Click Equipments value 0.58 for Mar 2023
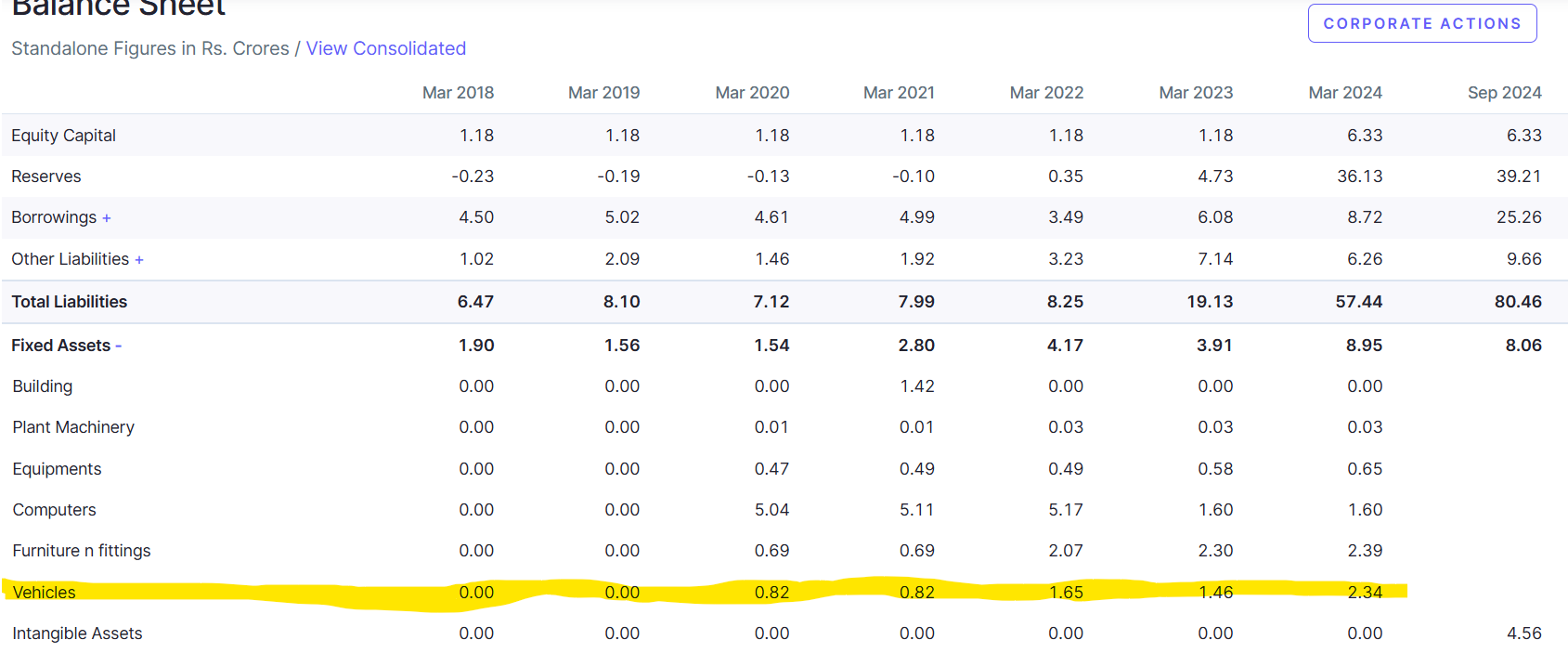This screenshot has height=653, width=1568. 1215,469
